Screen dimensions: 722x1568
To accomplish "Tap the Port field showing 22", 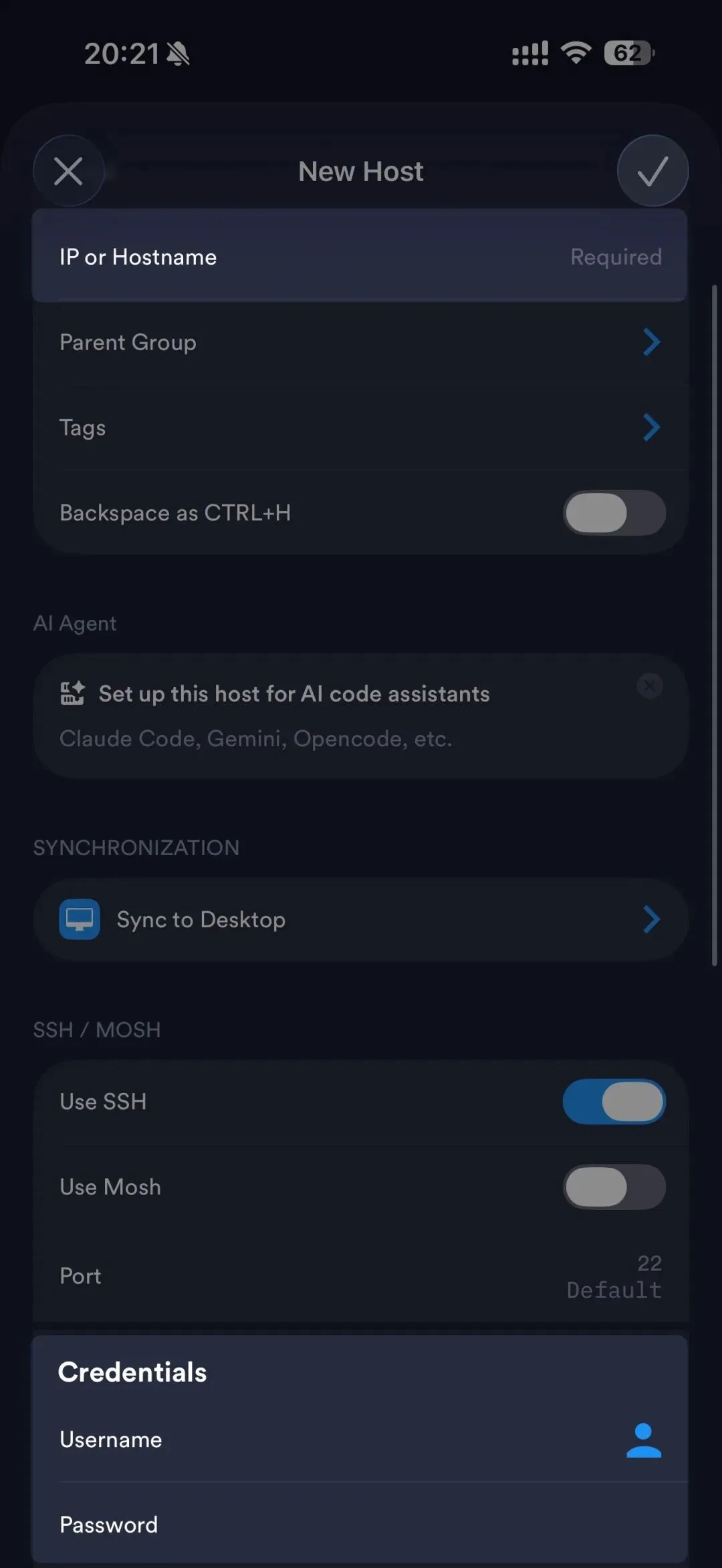I will click(614, 1276).
